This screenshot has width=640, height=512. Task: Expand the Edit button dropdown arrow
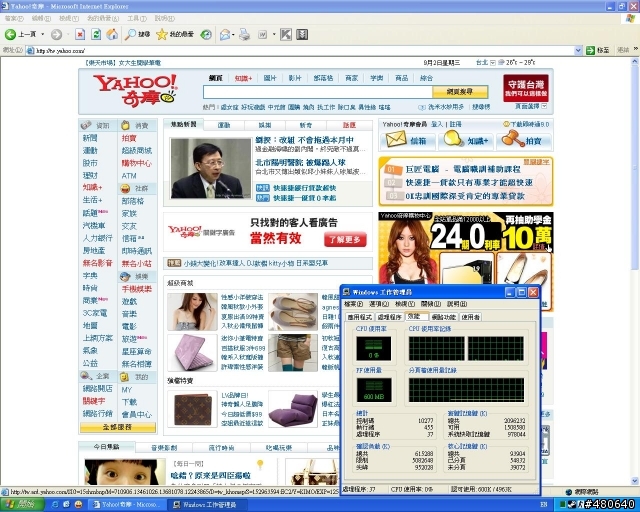[x=274, y=35]
